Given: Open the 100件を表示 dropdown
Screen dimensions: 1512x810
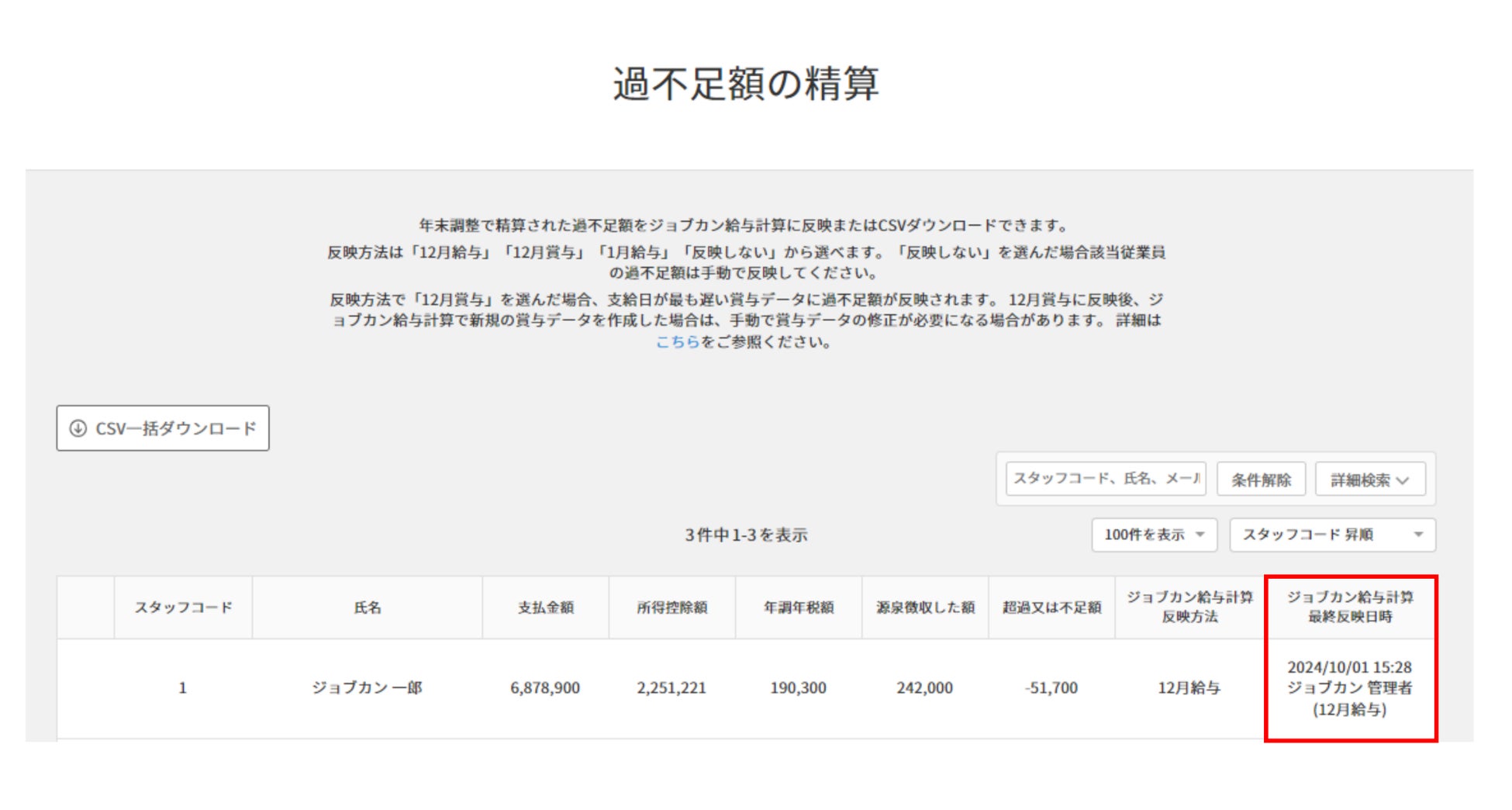Looking at the screenshot, I should click(1155, 535).
